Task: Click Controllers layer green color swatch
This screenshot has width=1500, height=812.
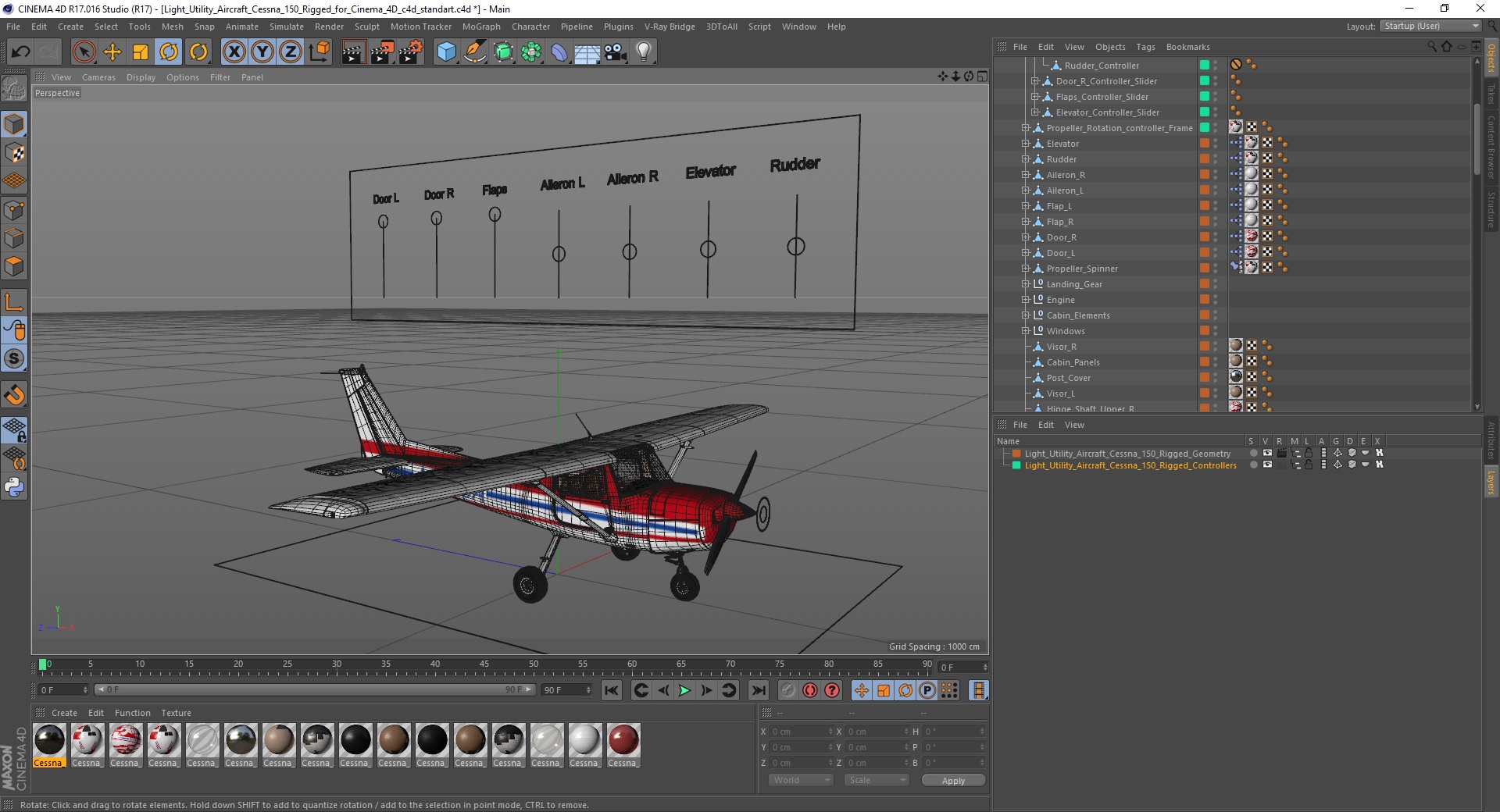Action: tap(1016, 465)
